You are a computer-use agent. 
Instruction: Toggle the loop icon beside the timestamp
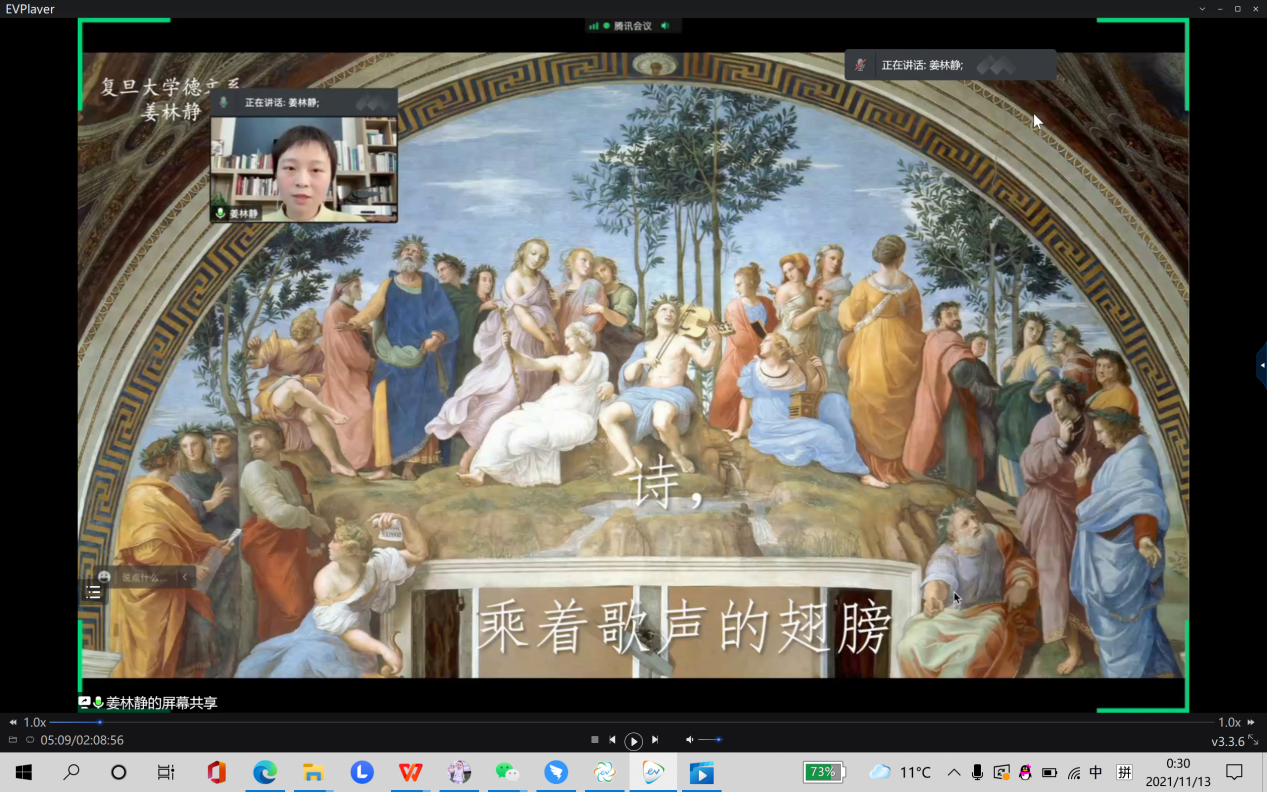click(x=30, y=740)
